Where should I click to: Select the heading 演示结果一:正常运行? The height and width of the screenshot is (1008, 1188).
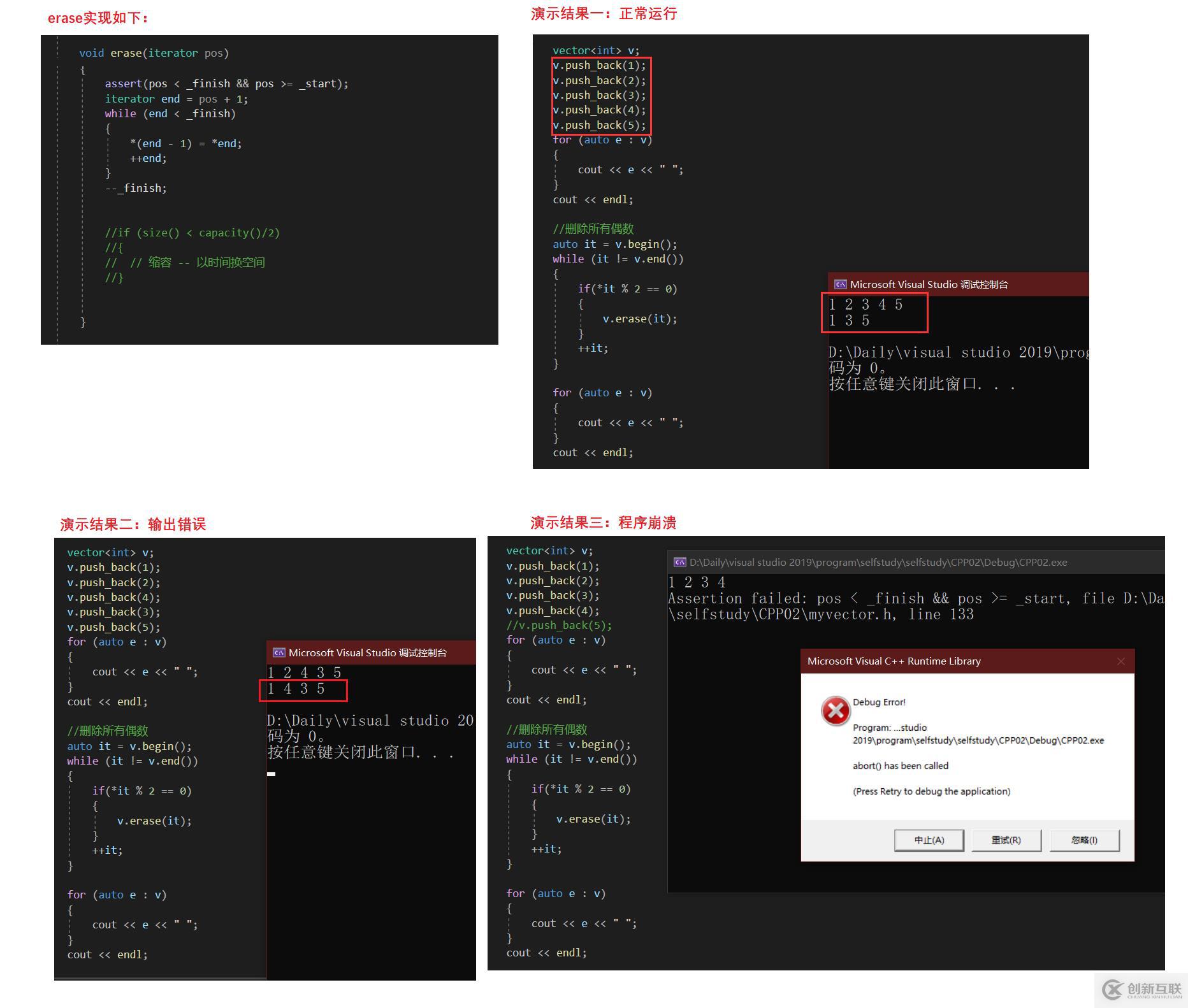click(x=604, y=13)
